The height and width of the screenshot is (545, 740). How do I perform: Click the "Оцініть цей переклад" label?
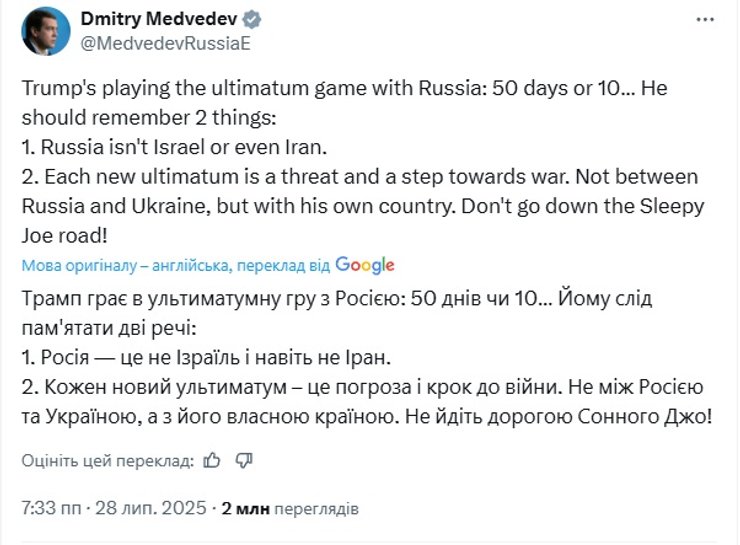[107, 460]
